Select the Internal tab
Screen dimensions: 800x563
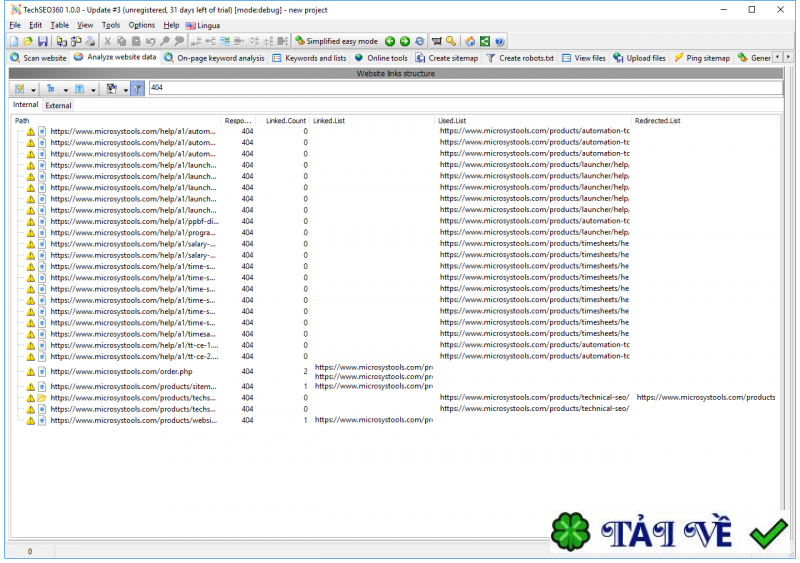26,105
